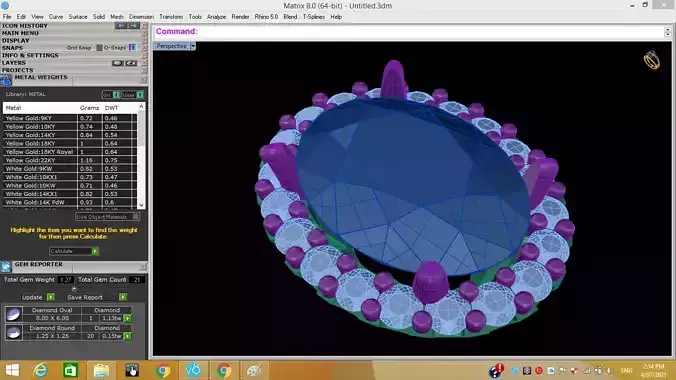Select the Yellow Gold:22KY row
This screenshot has width=676, height=380.
70,160
